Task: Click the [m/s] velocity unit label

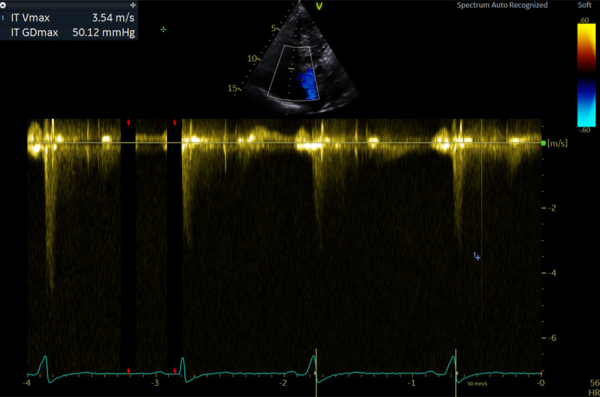Action: (x=558, y=143)
